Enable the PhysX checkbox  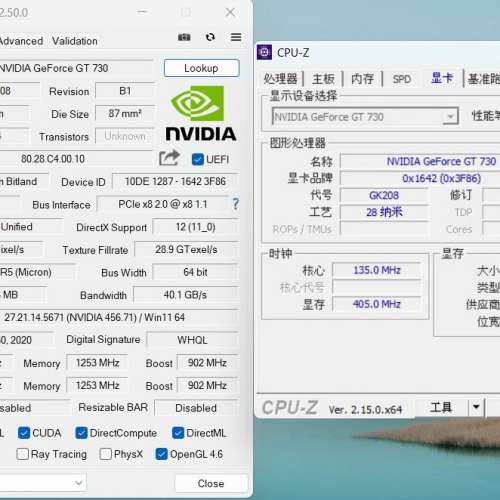[106, 454]
